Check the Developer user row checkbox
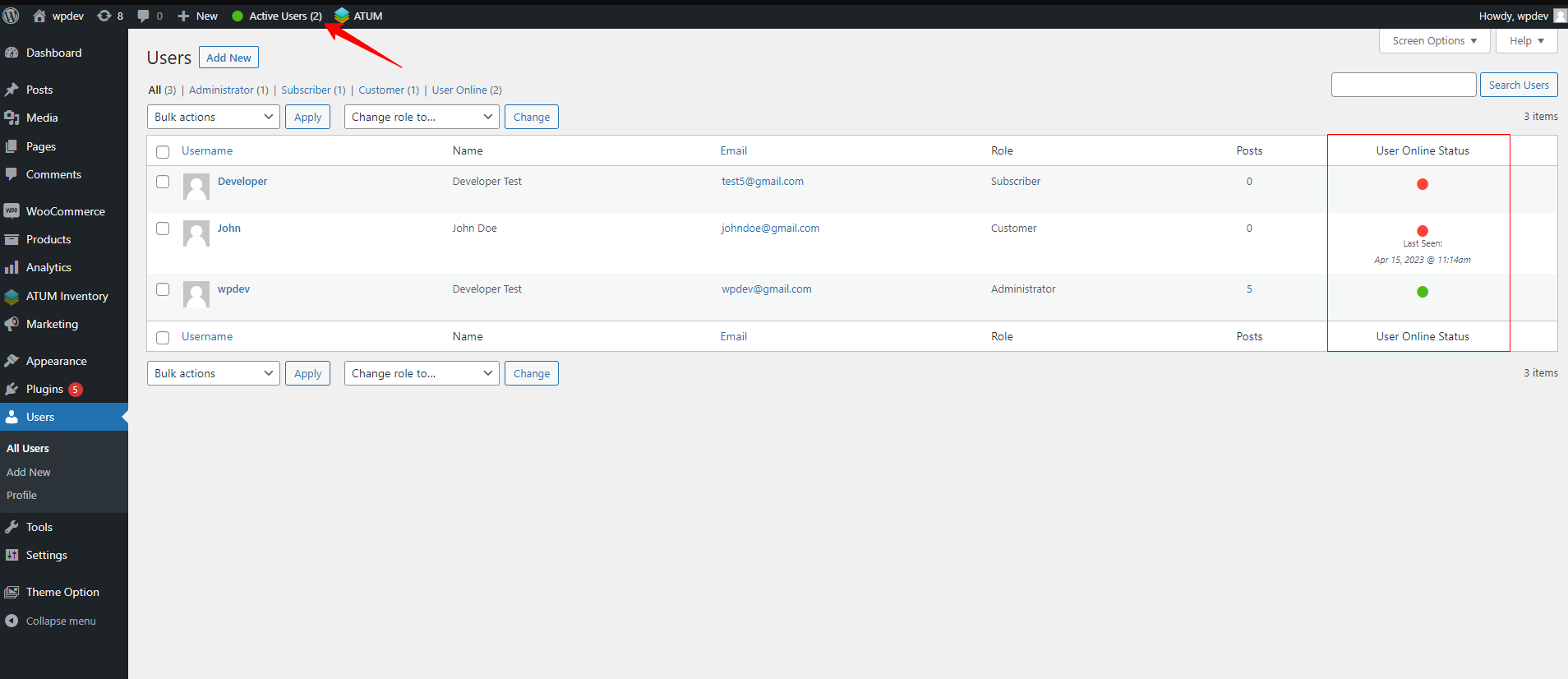This screenshot has width=1568, height=679. pos(163,182)
